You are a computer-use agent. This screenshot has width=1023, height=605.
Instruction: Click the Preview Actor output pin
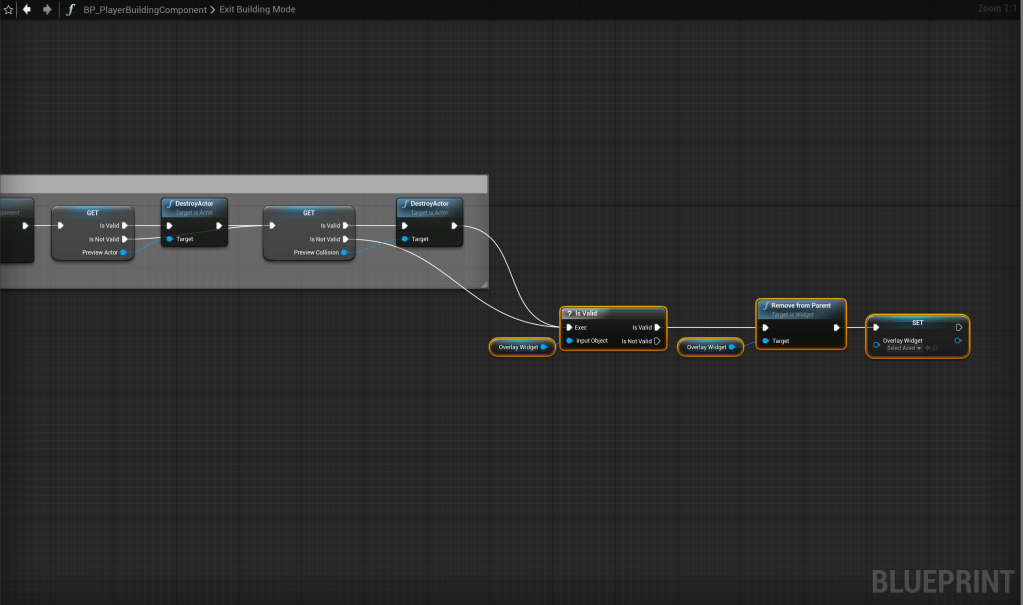[124, 253]
